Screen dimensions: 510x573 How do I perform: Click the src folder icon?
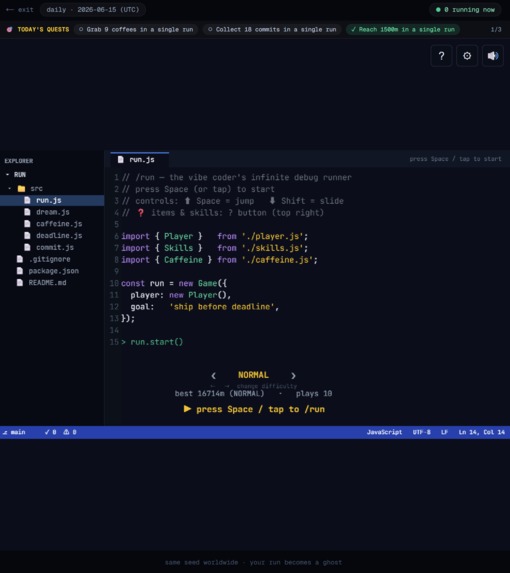[22, 189]
